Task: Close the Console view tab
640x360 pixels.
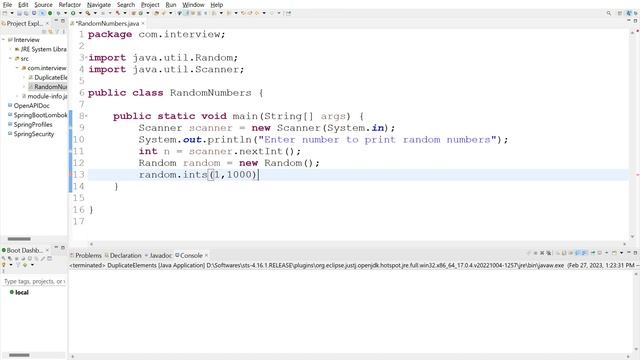Action: tap(206, 255)
